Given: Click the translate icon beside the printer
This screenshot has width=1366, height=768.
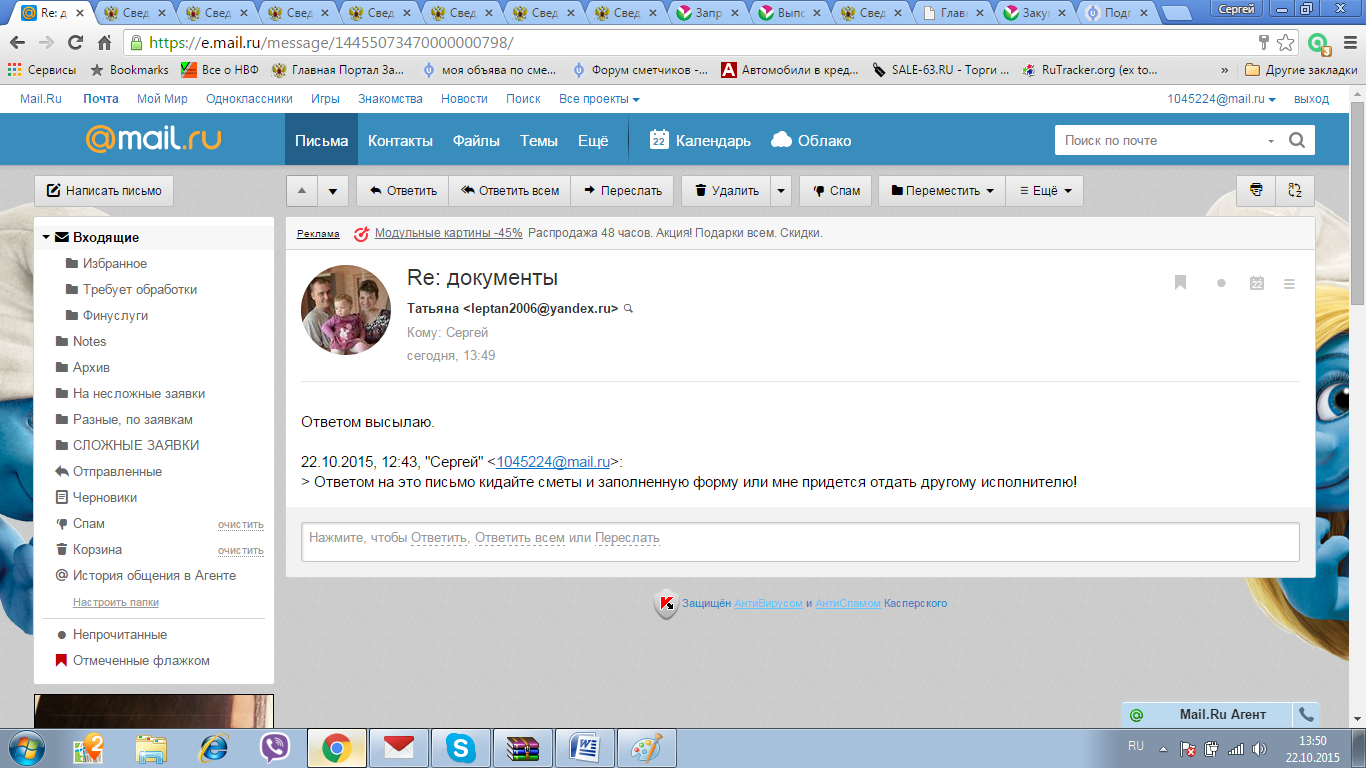Looking at the screenshot, I should (x=1295, y=191).
